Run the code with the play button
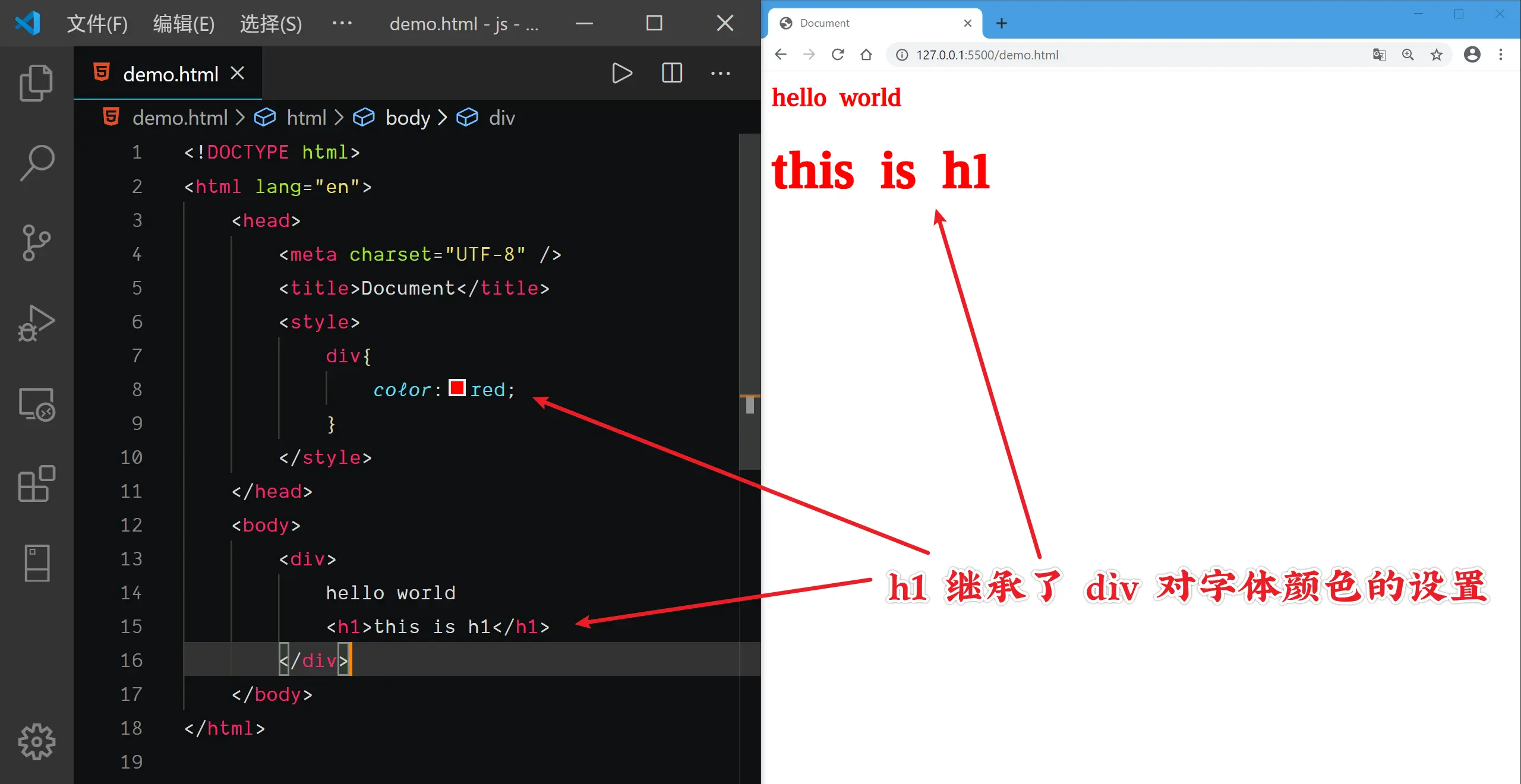1521x784 pixels. (x=621, y=74)
